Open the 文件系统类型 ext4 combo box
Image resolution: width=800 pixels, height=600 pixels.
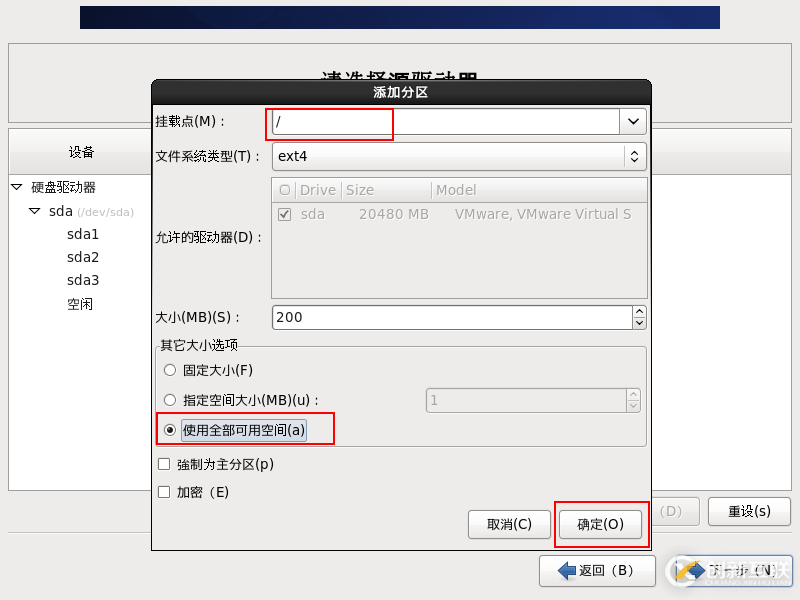633,156
